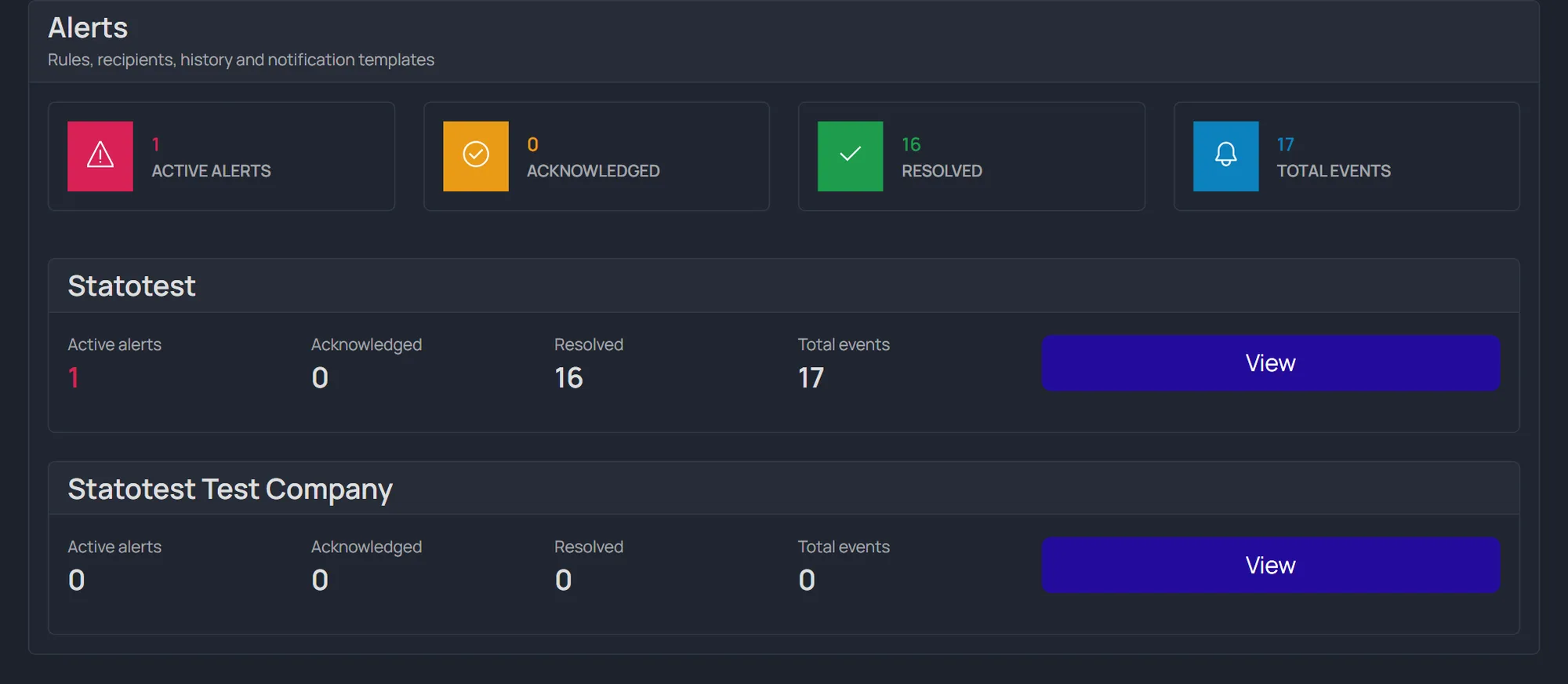The image size is (1568, 684).
Task: Click Statotest's total events count 17
Action: (811, 378)
